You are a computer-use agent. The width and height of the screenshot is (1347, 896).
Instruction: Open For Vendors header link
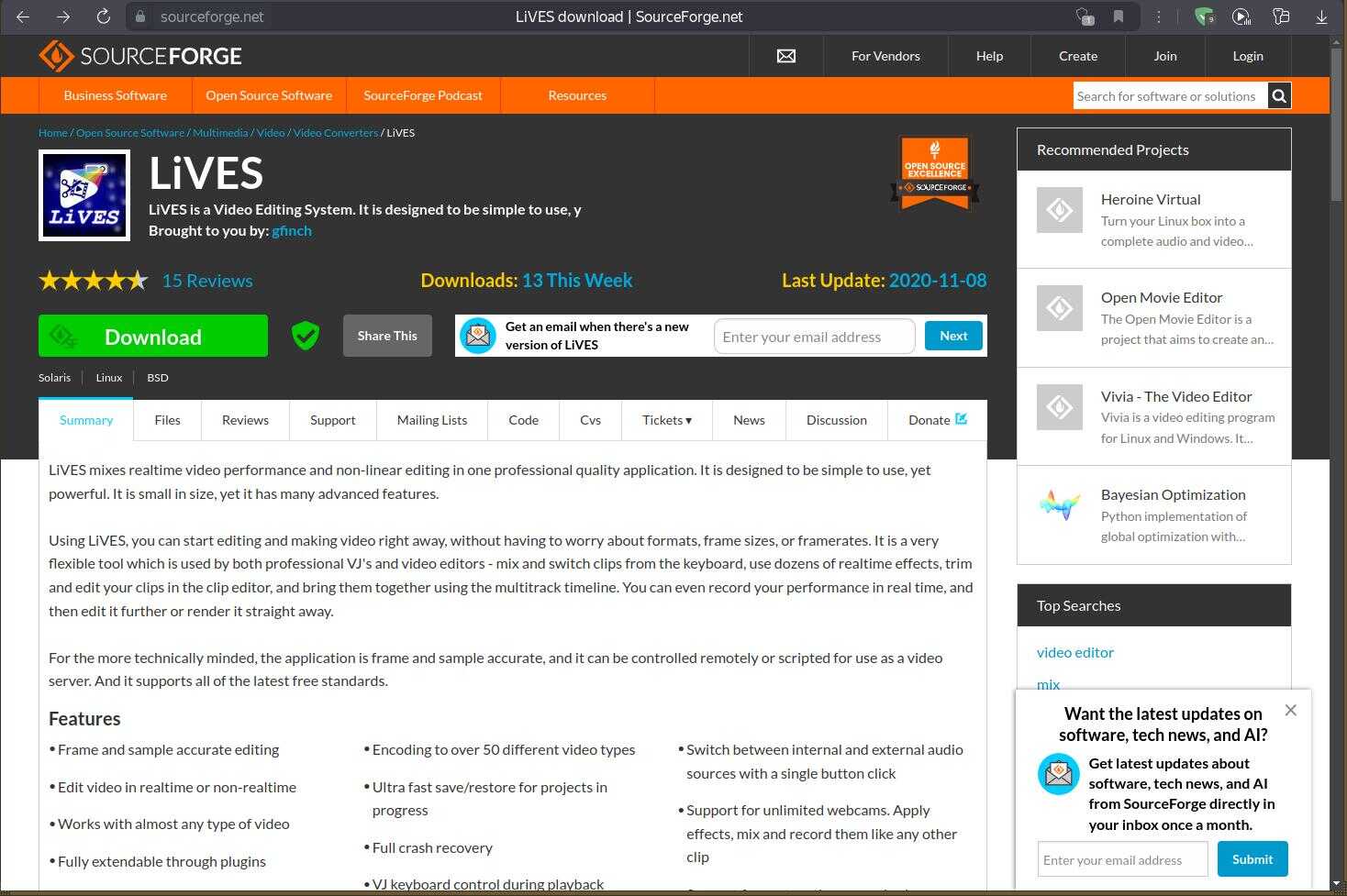[x=885, y=56]
